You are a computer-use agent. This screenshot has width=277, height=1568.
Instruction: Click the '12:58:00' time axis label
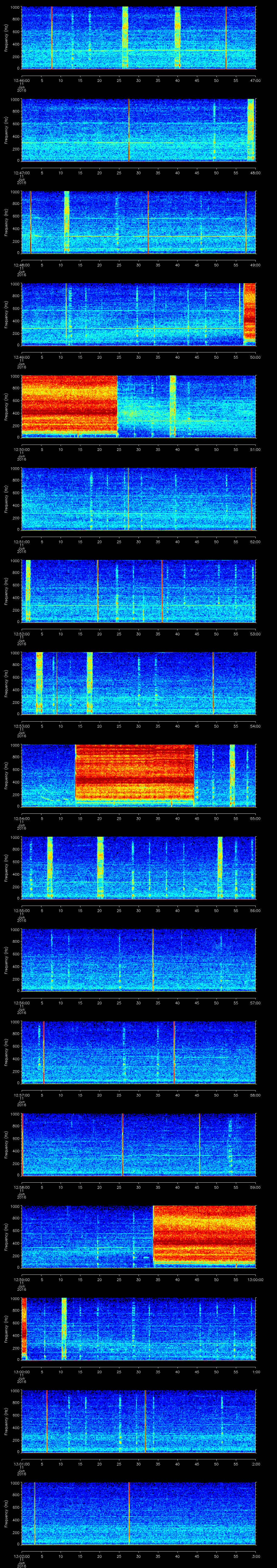pos(21,1187)
